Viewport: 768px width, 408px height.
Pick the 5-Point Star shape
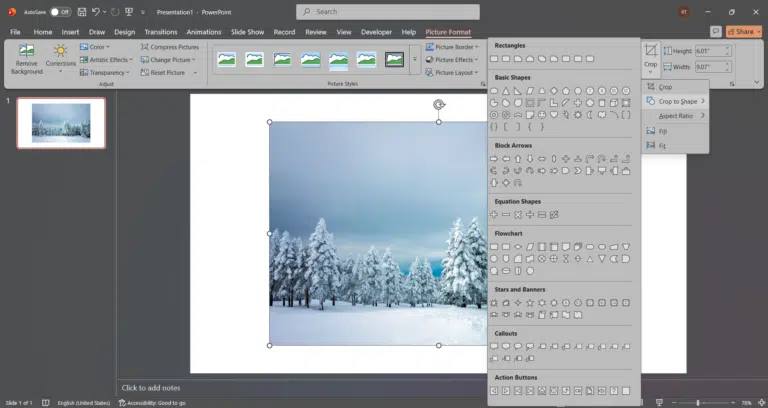[530, 303]
